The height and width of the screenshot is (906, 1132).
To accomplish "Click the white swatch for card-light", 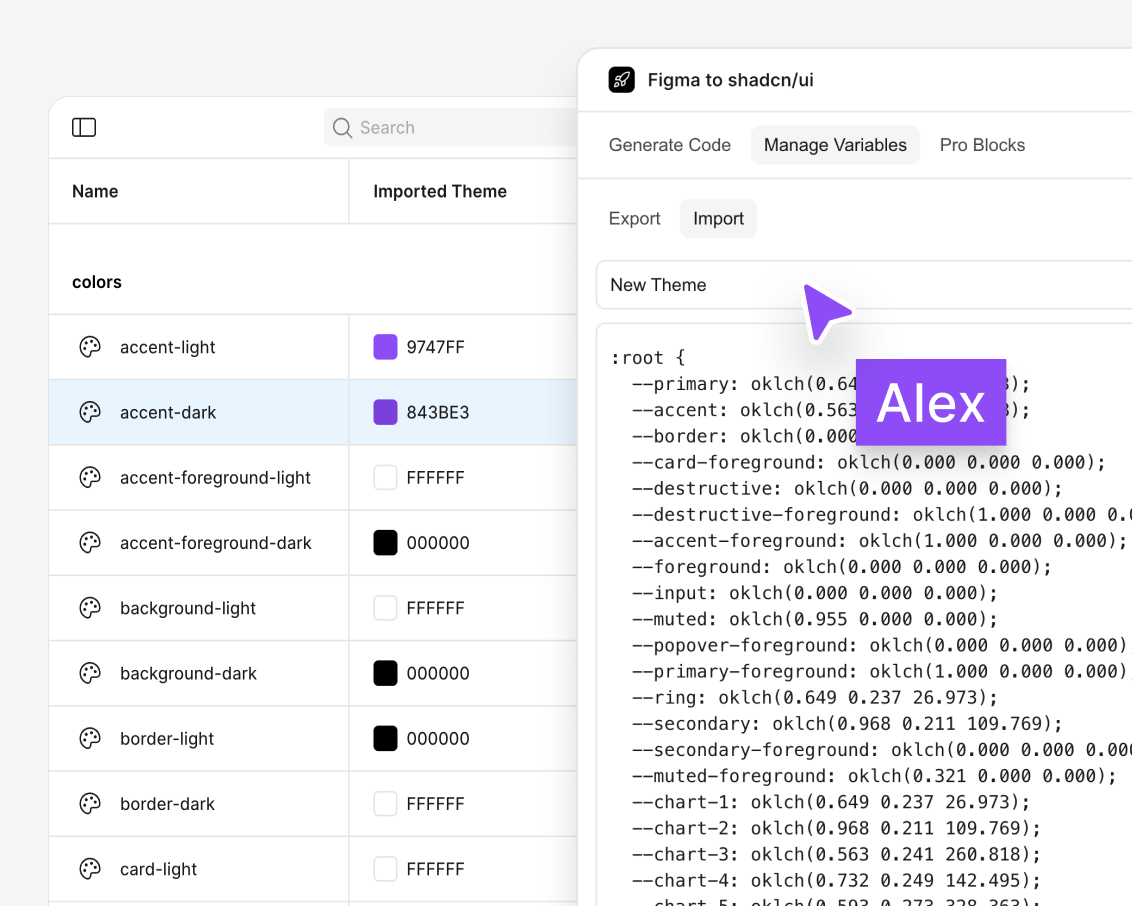I will 386,869.
